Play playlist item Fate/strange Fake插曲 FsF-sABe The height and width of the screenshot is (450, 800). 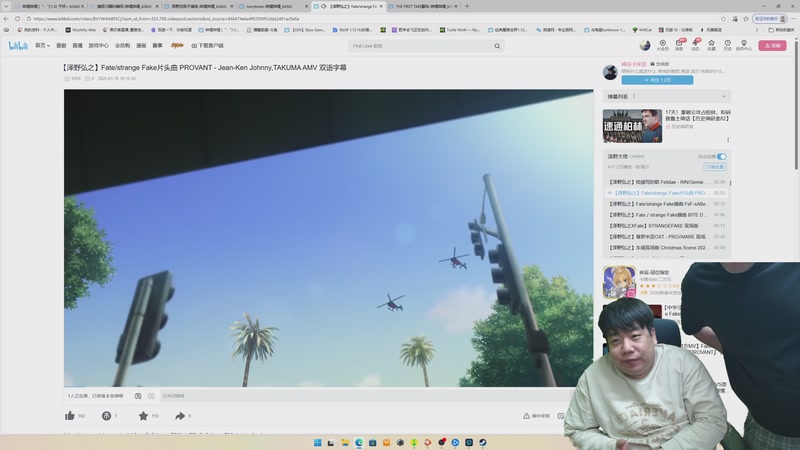click(666, 204)
